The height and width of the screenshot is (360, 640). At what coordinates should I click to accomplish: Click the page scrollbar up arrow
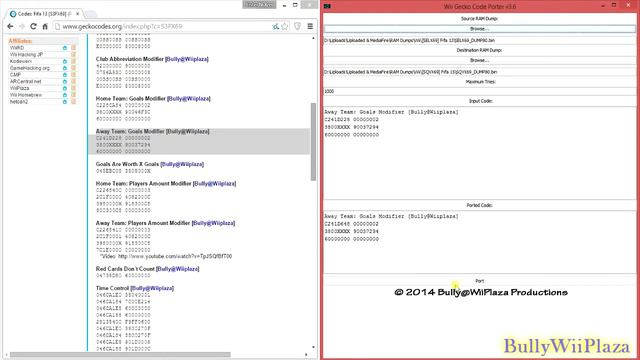(313, 38)
